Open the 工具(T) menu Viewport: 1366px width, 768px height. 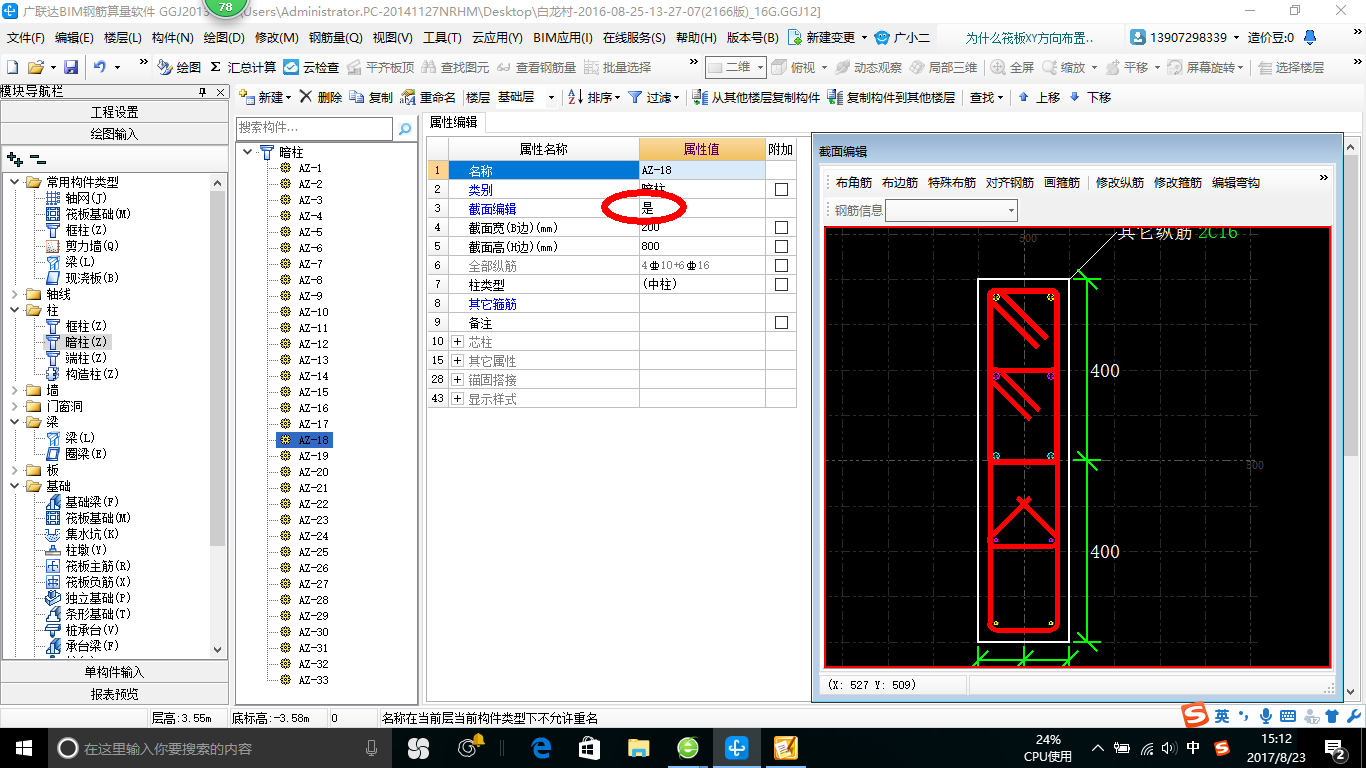pyautogui.click(x=442, y=37)
